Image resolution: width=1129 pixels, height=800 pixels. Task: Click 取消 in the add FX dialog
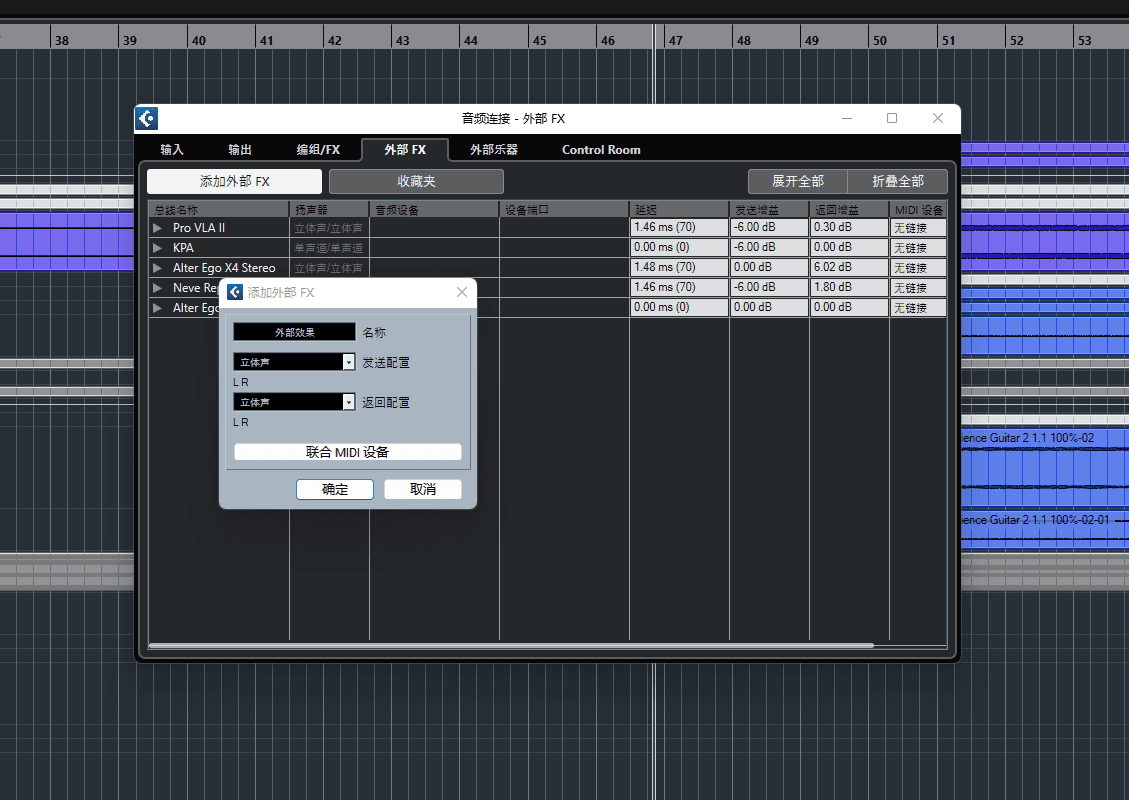click(423, 489)
